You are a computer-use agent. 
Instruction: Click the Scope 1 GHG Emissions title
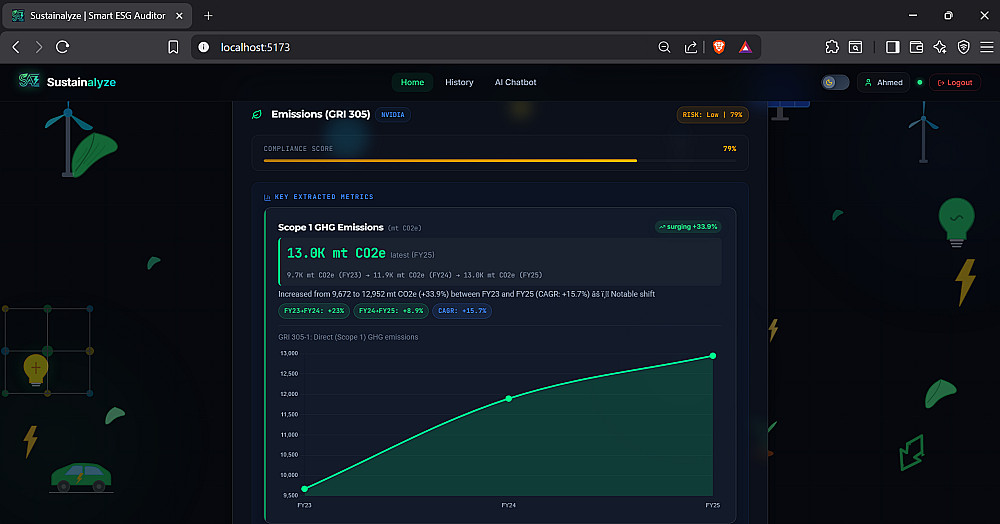click(330, 228)
